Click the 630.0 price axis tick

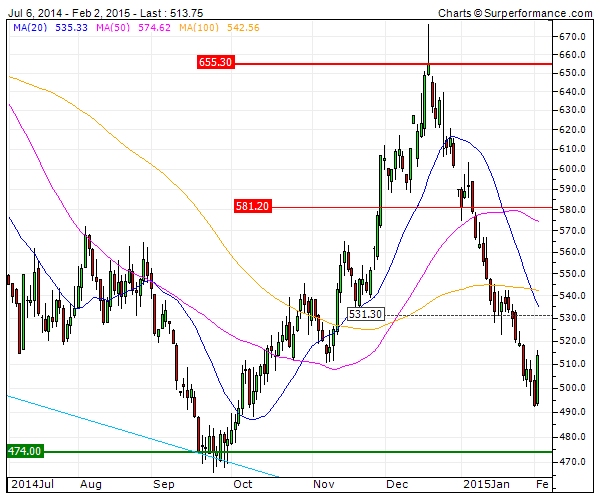click(x=572, y=110)
